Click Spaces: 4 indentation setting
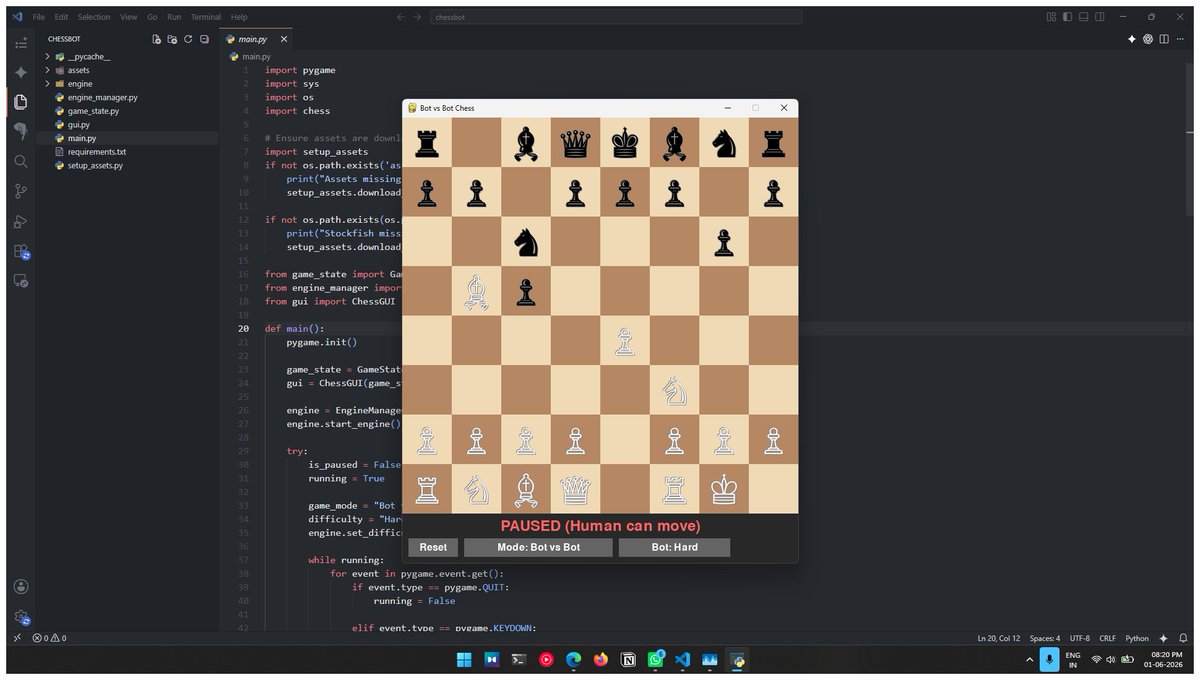This screenshot has width=1200, height=680. click(1045, 638)
